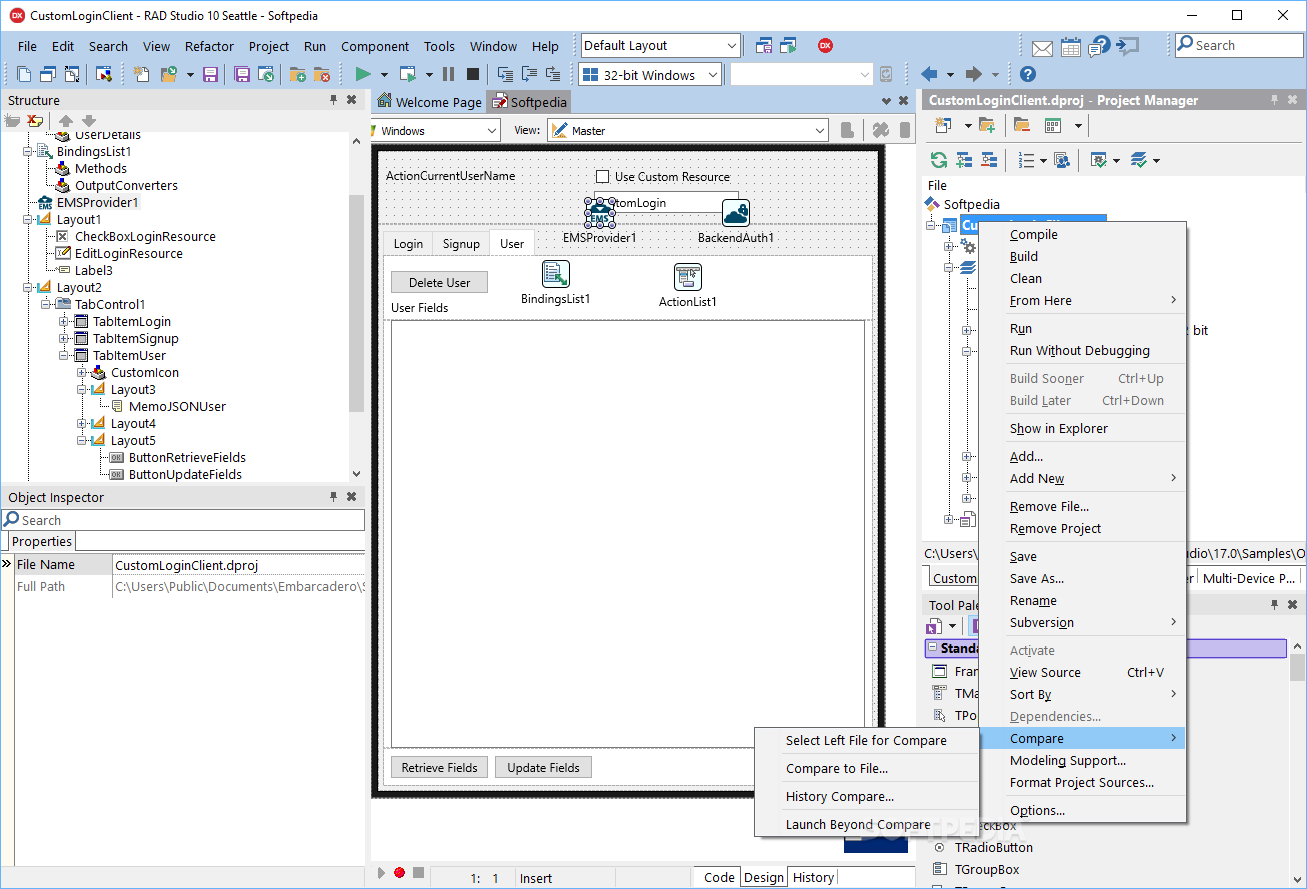Click the Remove file from project icon
Screen dimensions: 1307x889
point(321,74)
